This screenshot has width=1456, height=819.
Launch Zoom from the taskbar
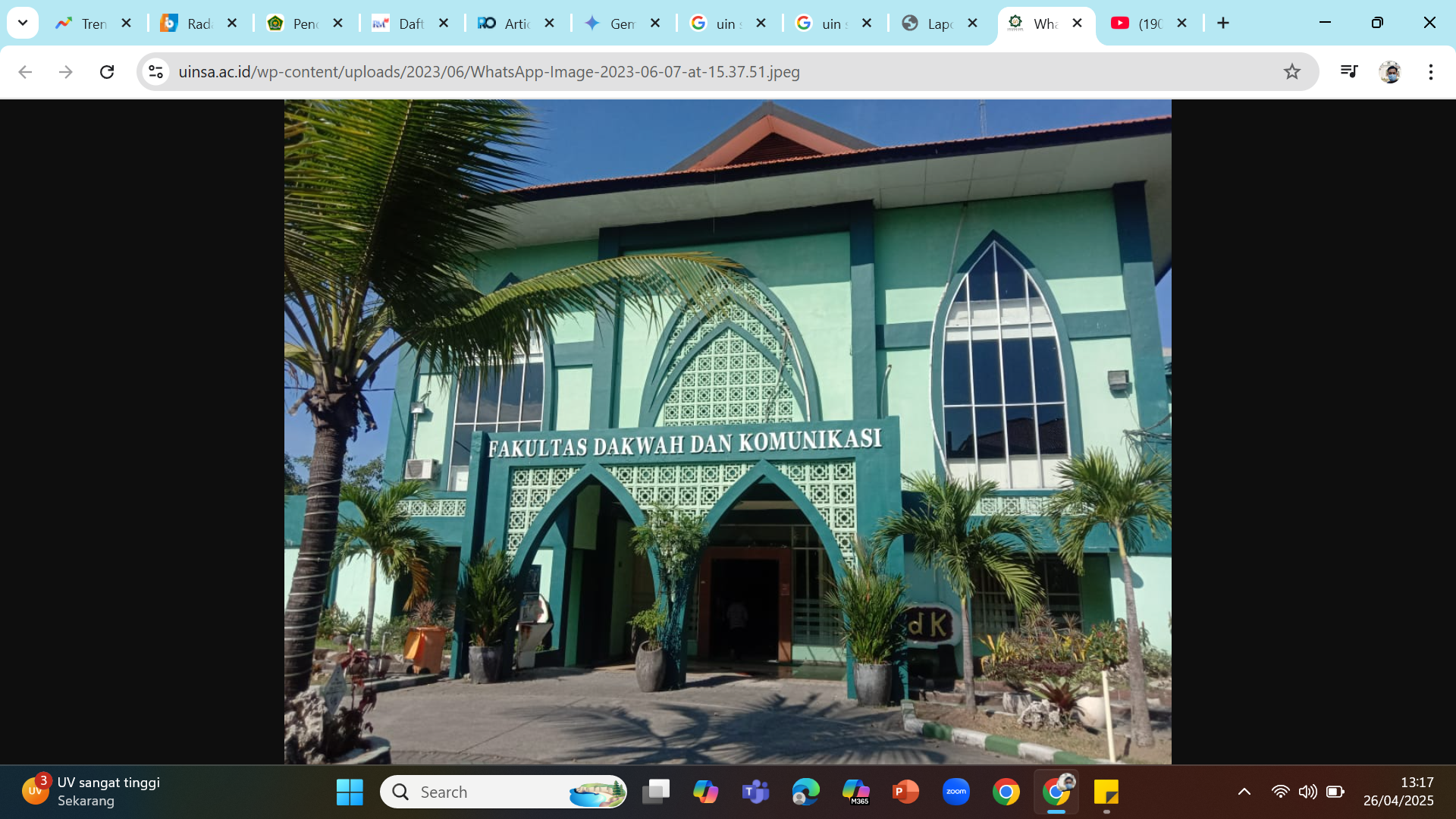tap(956, 791)
